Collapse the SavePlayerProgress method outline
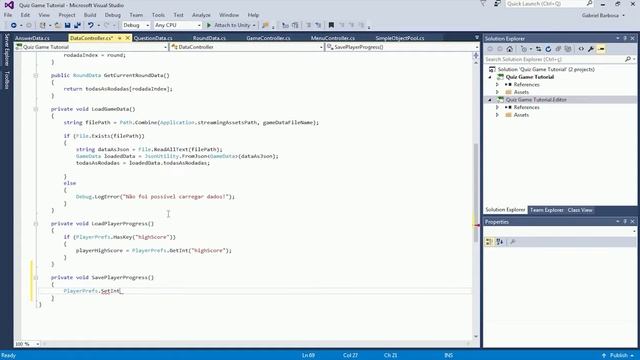Image resolution: width=640 pixels, height=360 pixels. 36,278
